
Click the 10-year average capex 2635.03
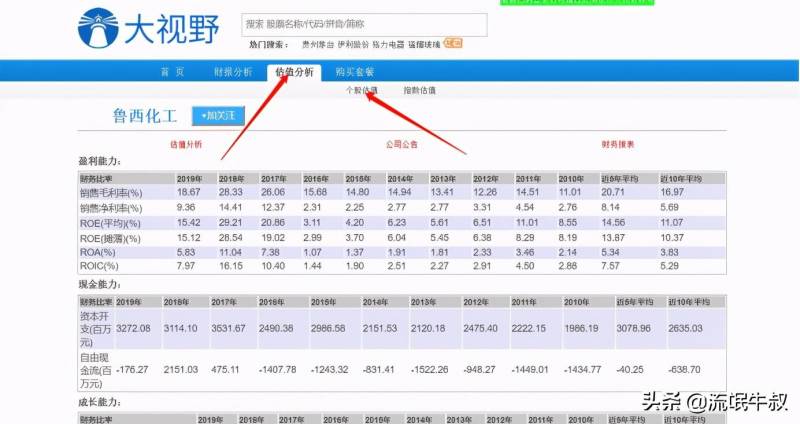[685, 329]
